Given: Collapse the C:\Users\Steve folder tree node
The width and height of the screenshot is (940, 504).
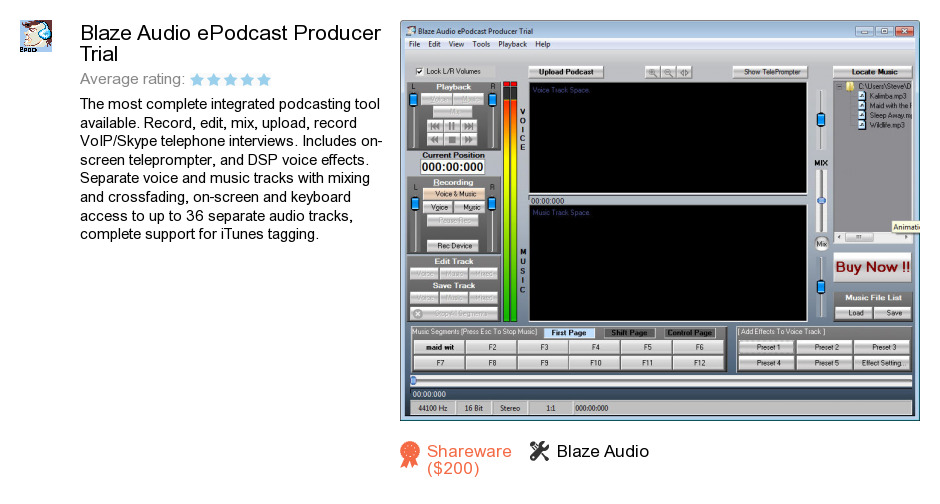Looking at the screenshot, I should click(x=839, y=86).
